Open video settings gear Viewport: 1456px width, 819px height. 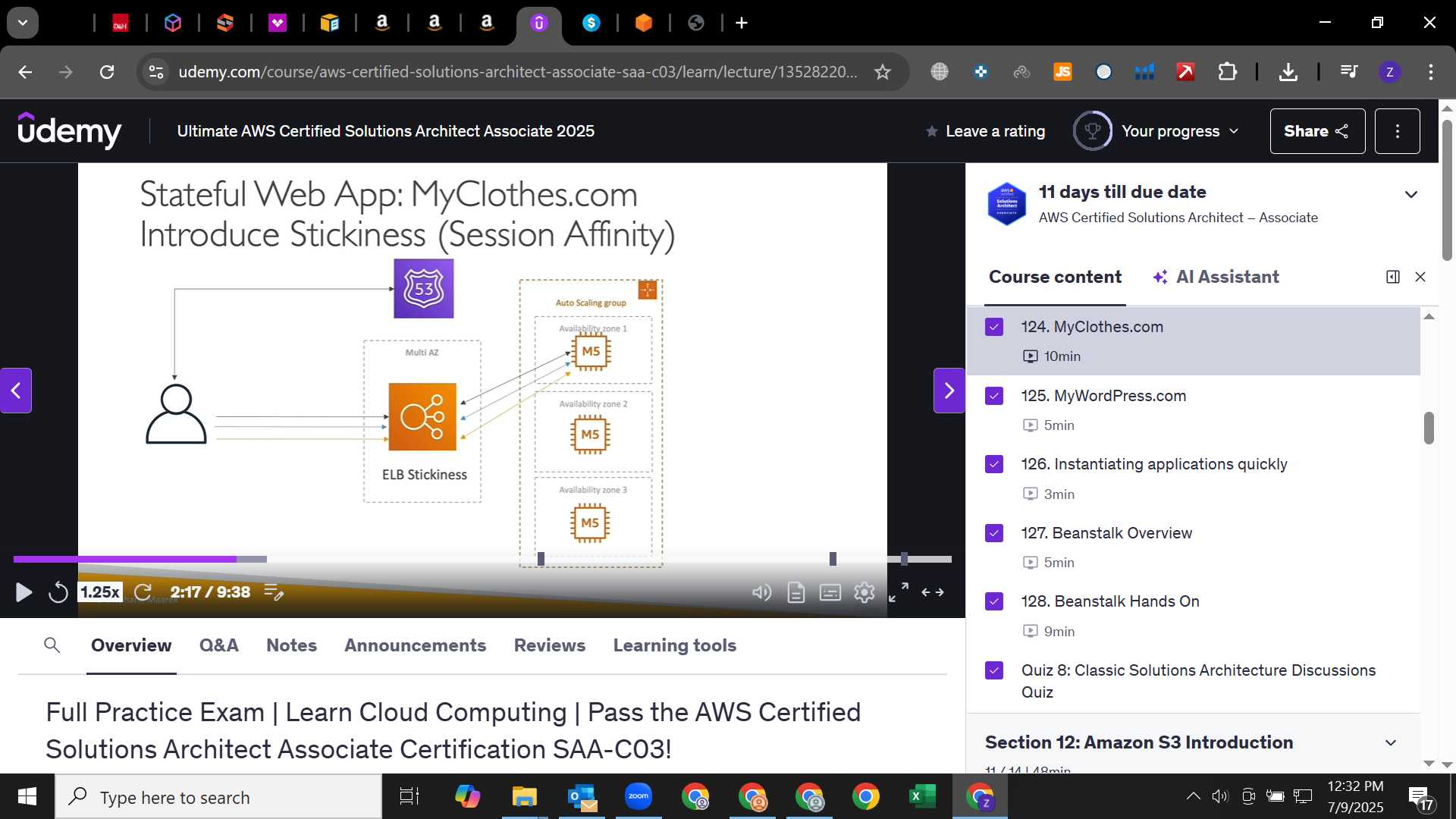click(864, 592)
